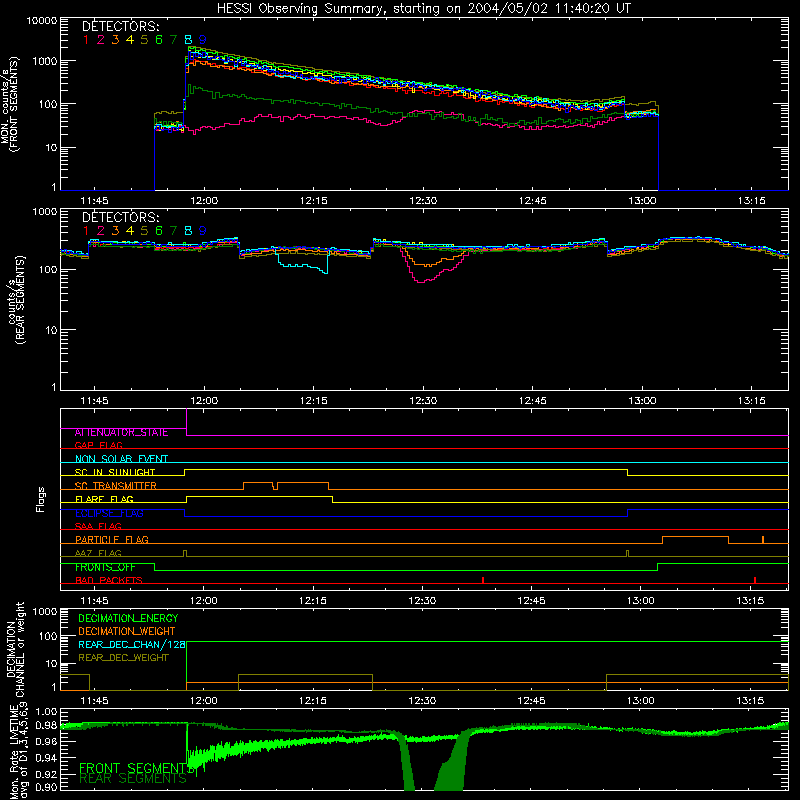Click magenta detector 2 in front segments legend
Viewport: 800px width, 800px height.
101,39
